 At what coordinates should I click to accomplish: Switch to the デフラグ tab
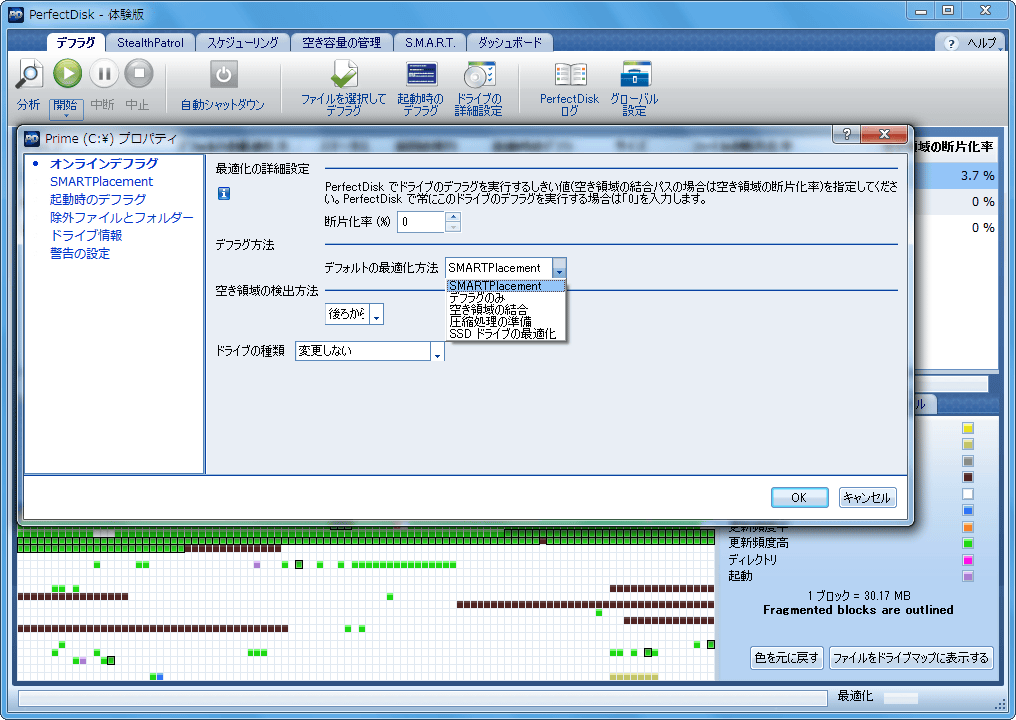pos(76,43)
